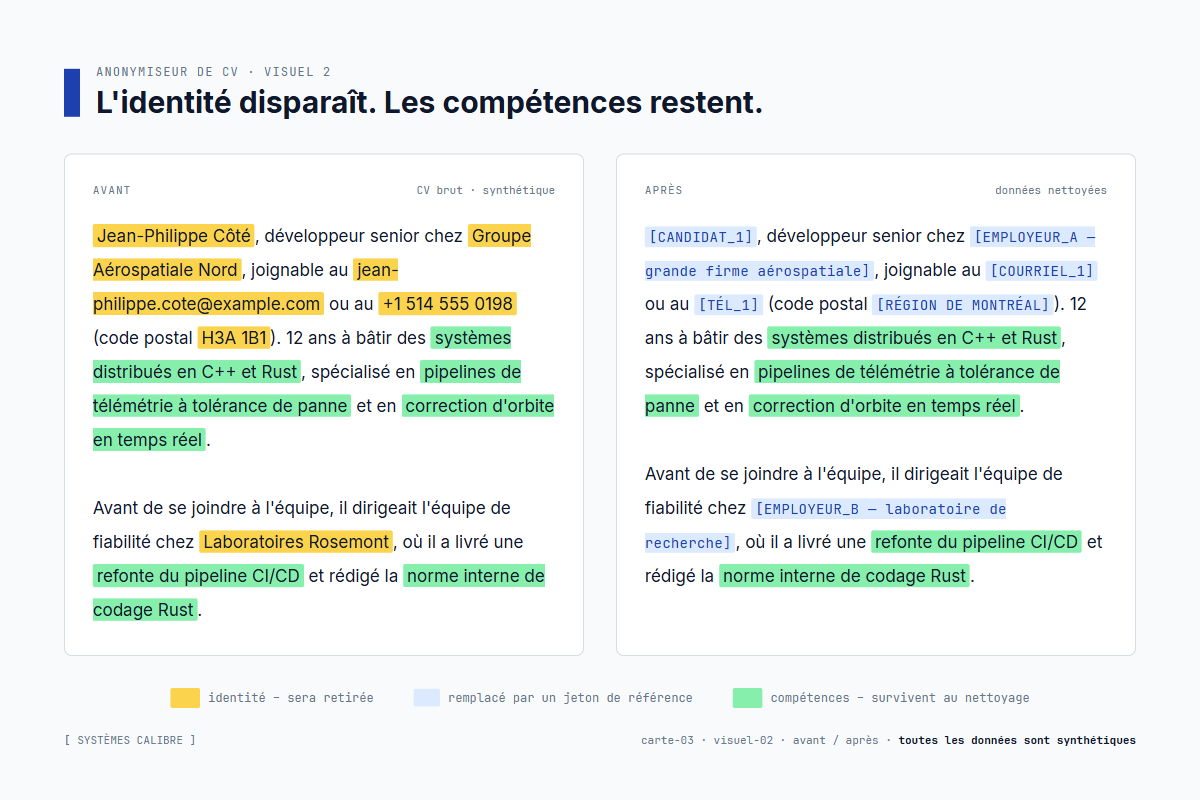
Task: Click the [CANDIDAT_1] reference token
Action: 700,236
